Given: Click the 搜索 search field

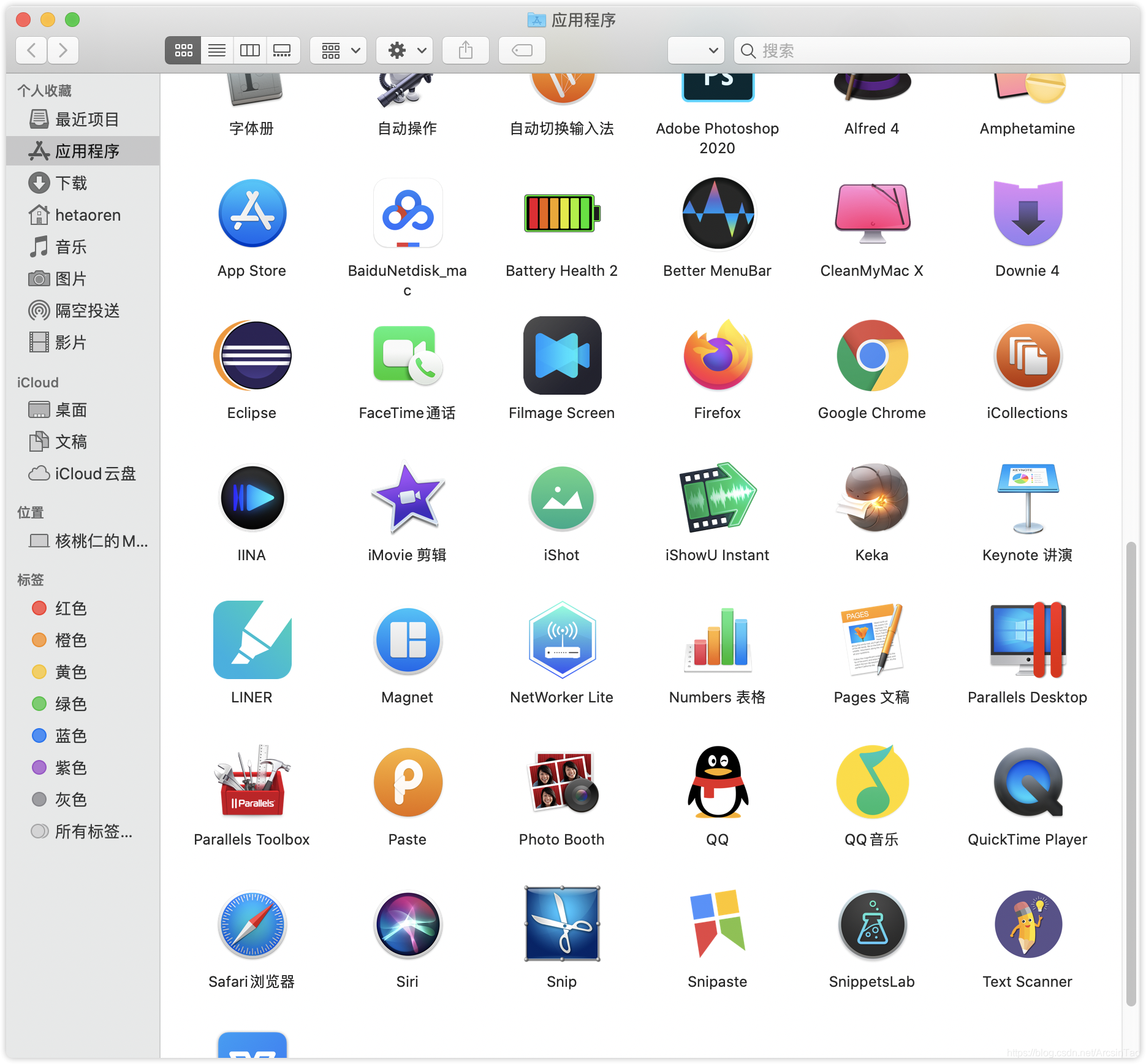Looking at the screenshot, I should point(932,50).
